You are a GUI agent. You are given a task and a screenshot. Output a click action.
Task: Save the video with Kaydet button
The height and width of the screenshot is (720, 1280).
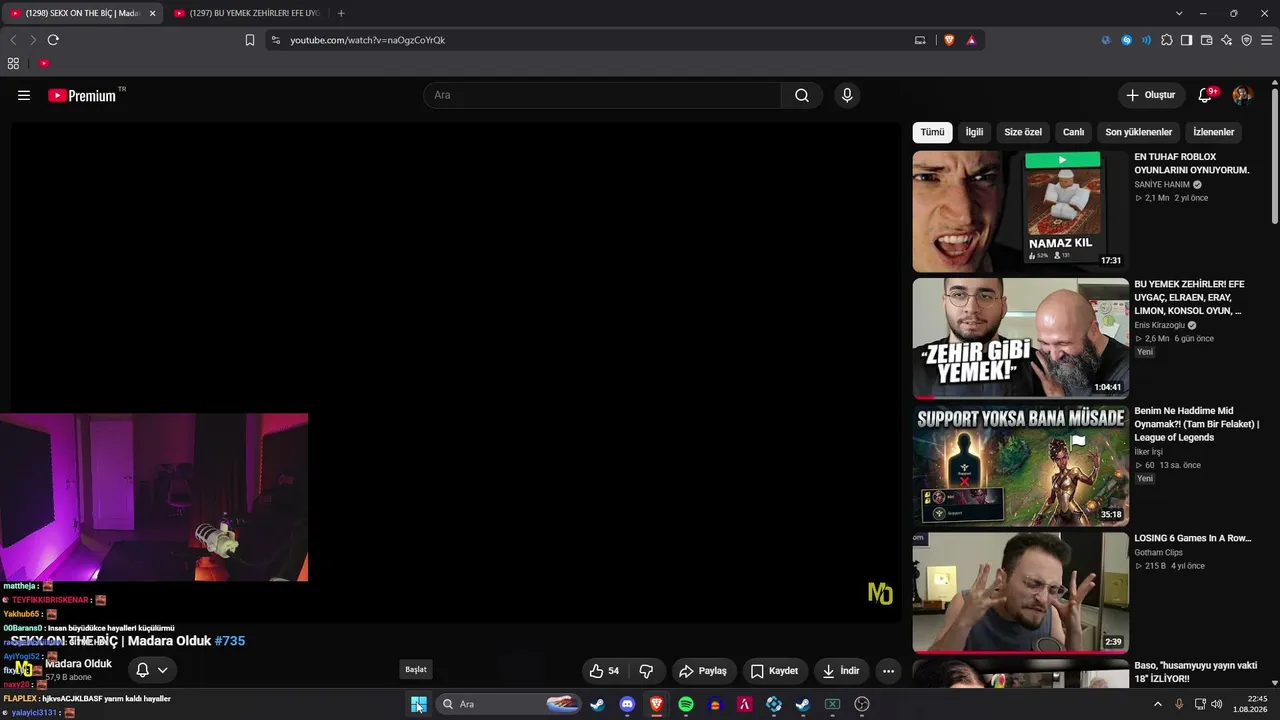pyautogui.click(x=775, y=671)
